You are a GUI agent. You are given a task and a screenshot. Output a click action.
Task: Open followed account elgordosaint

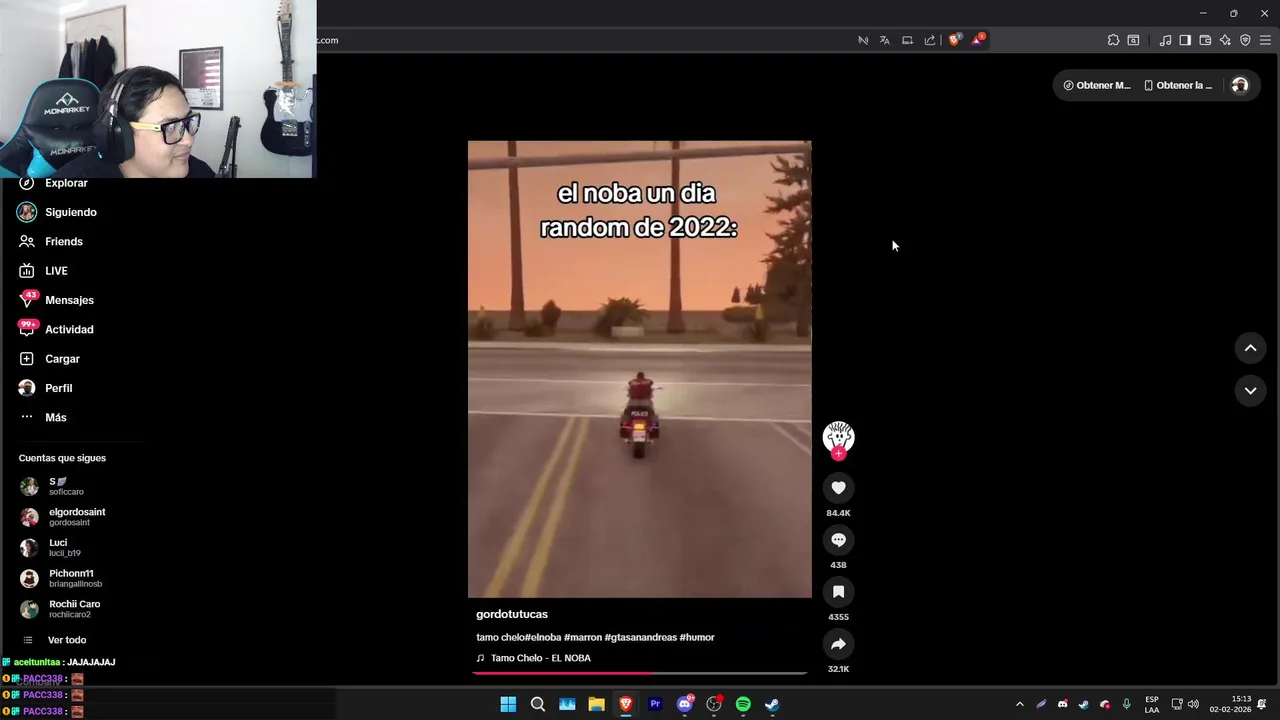point(63,517)
